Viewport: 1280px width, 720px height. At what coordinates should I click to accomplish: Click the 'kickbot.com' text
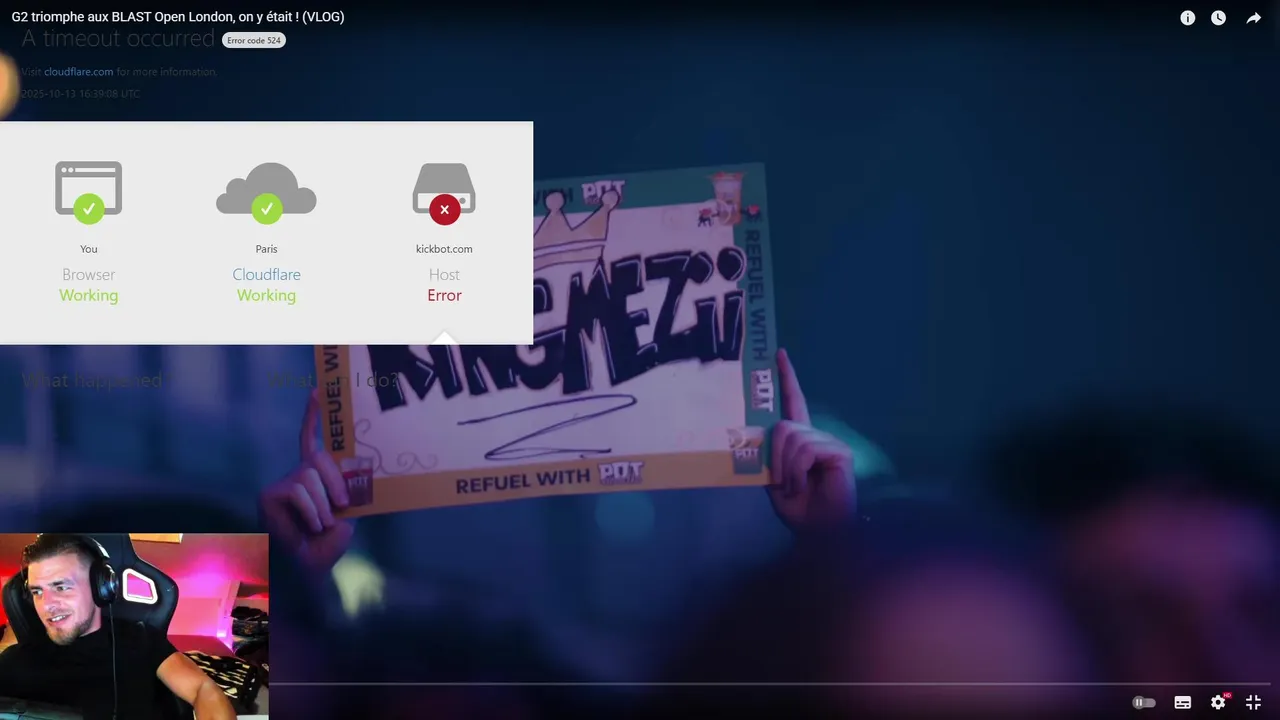[444, 249]
